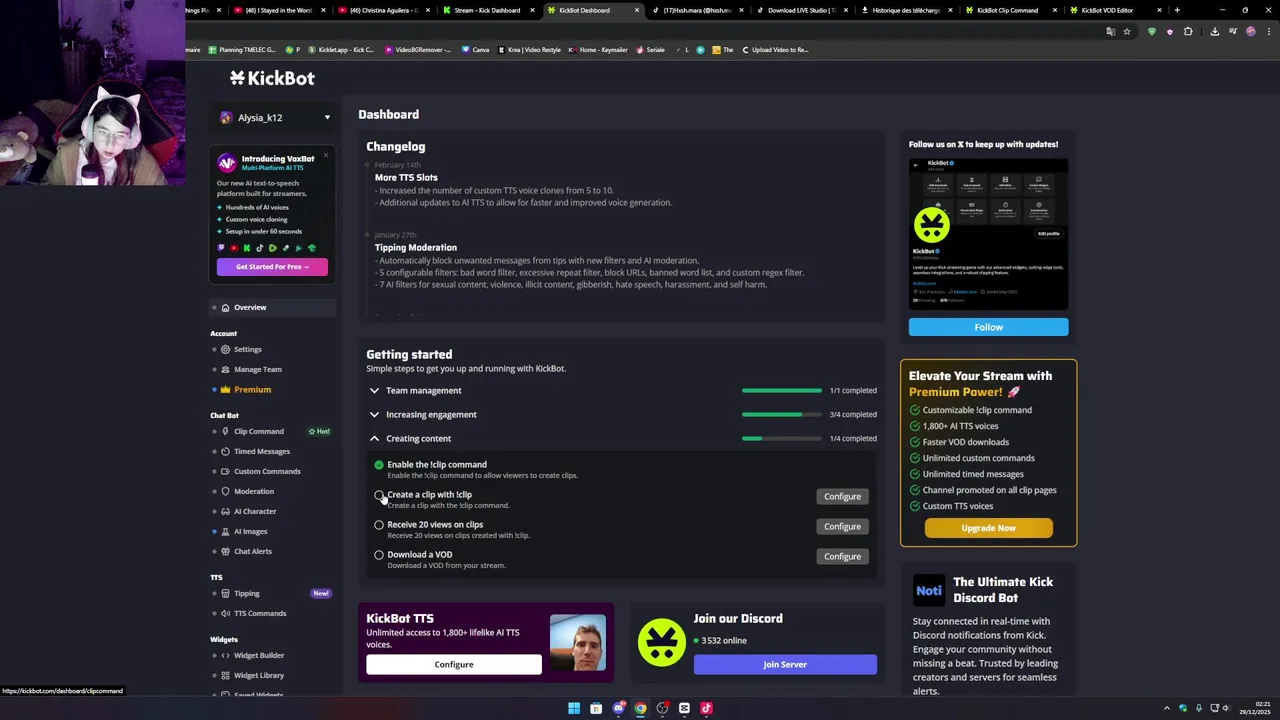Image resolution: width=1280 pixels, height=720 pixels.
Task: Switch to KickBot Clip Command tab
Action: [1008, 10]
